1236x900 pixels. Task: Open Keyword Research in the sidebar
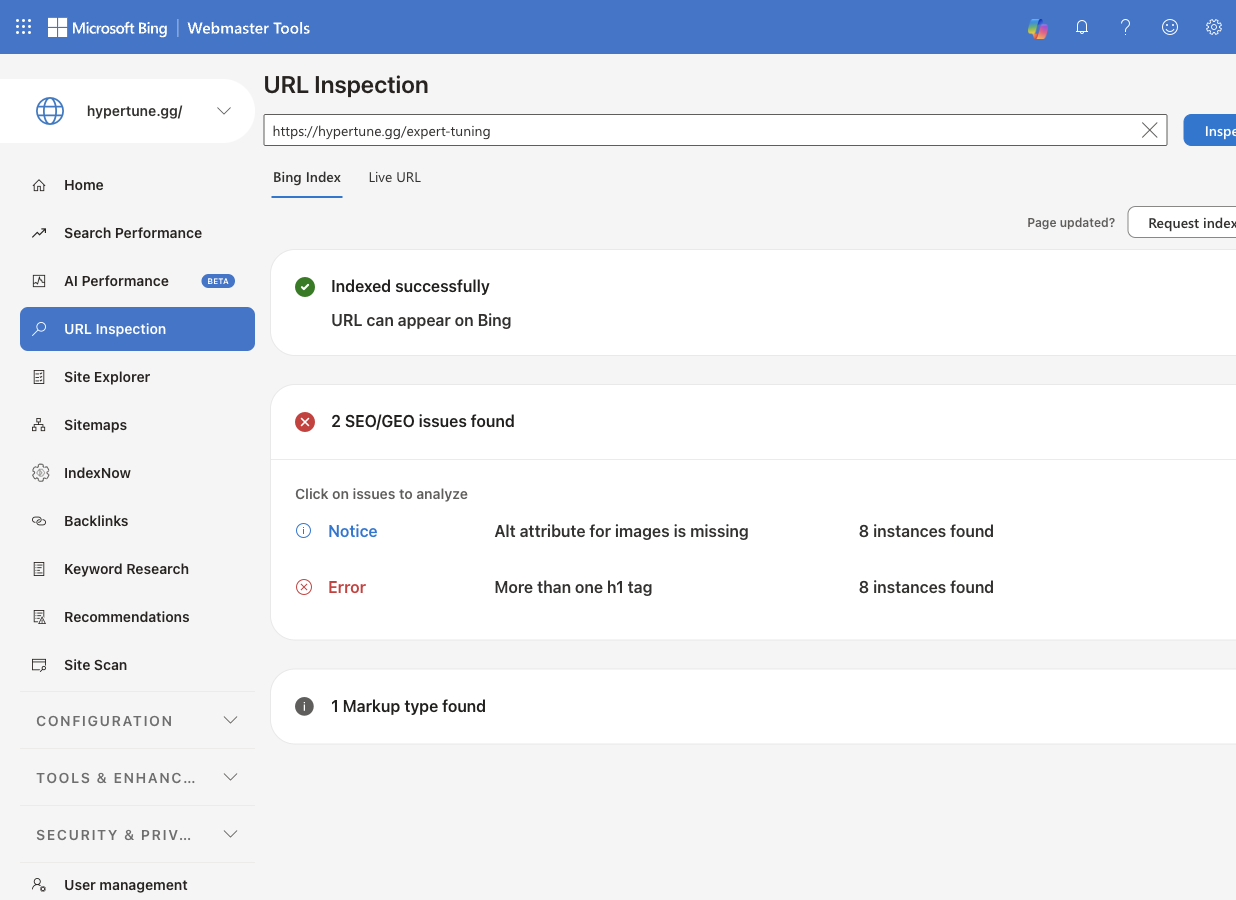(x=137, y=569)
